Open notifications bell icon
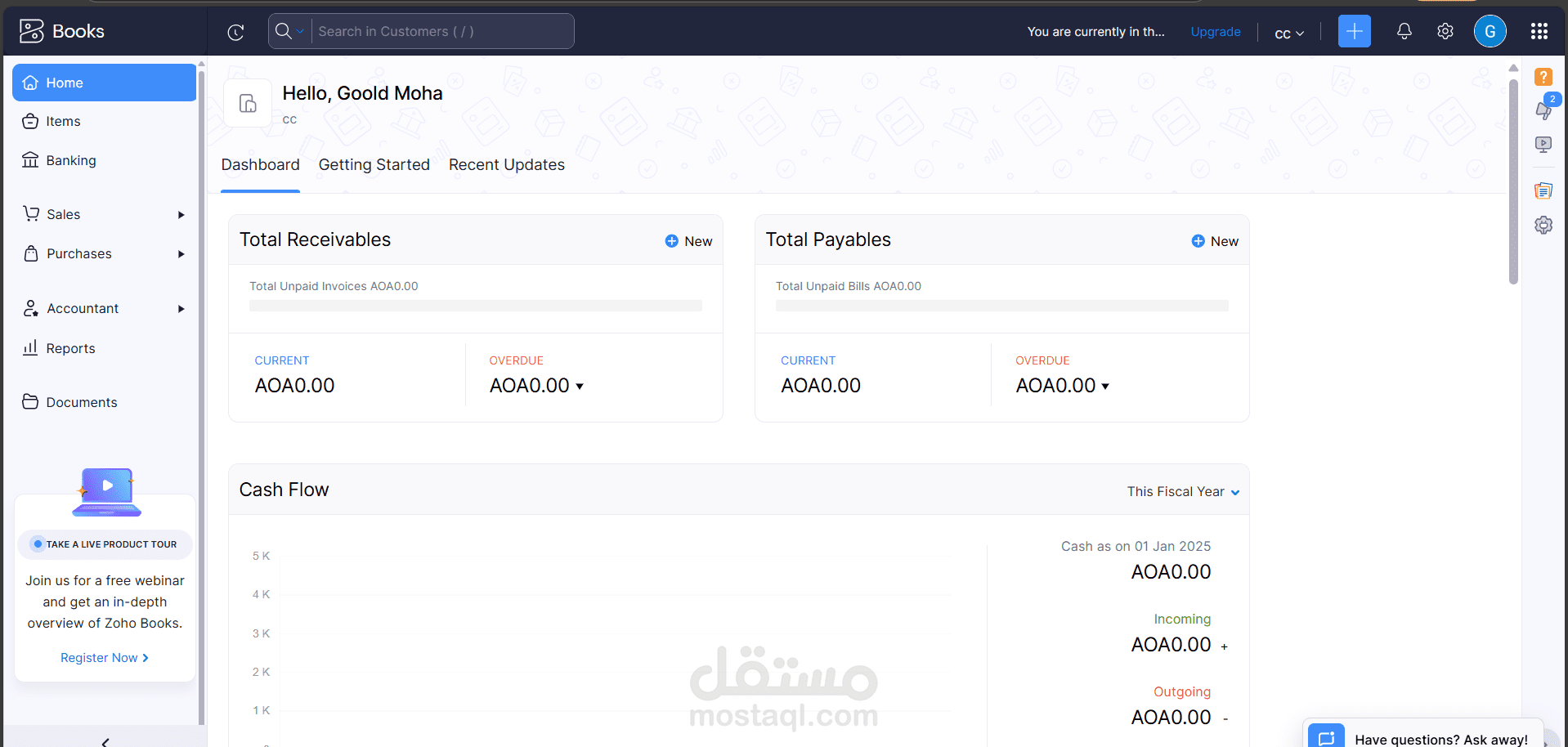 tap(1404, 31)
